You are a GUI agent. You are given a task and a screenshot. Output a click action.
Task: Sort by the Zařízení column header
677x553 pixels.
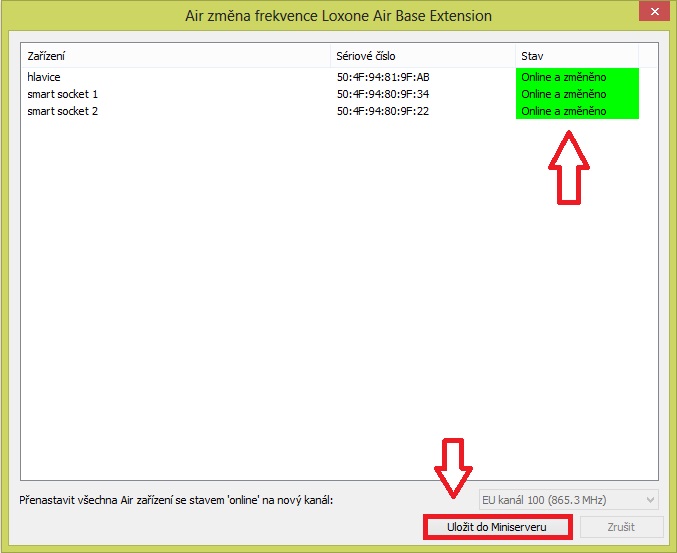[175, 56]
